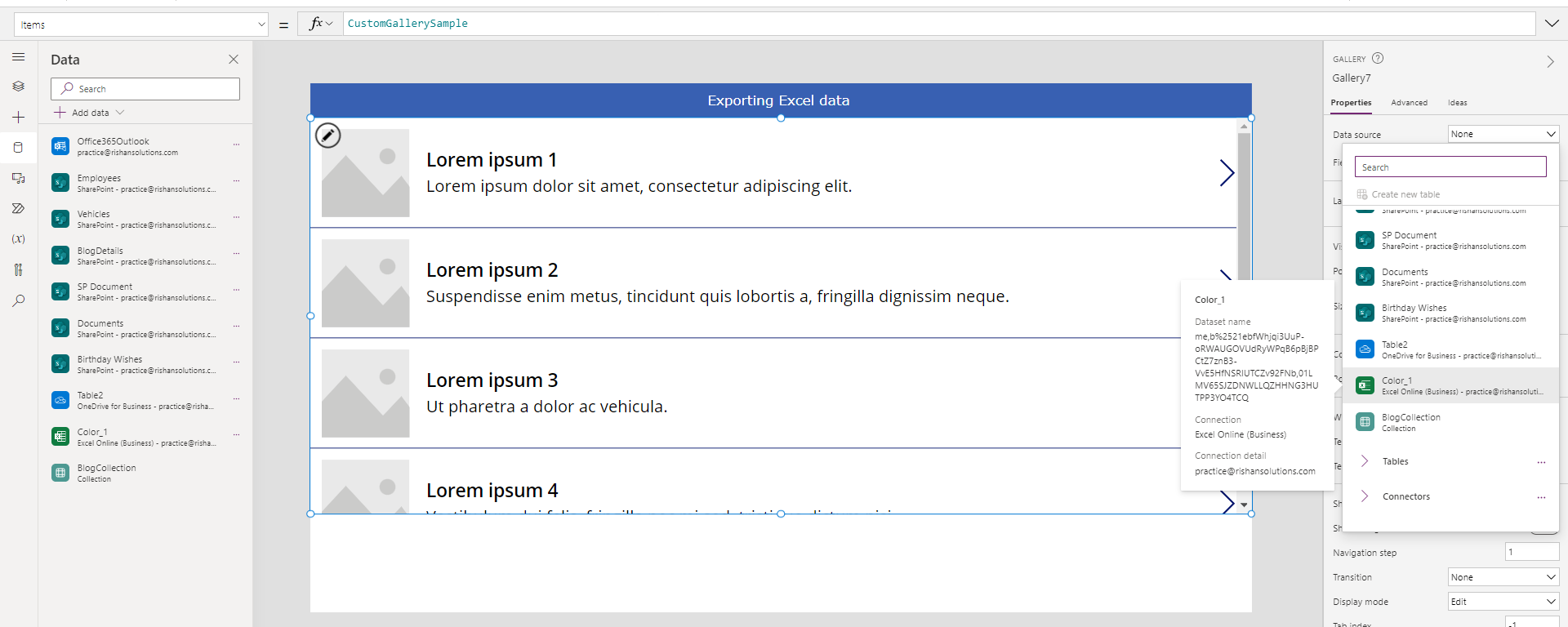1568x627 pixels.
Task: Open the Variables (x) pane
Action: tap(18, 239)
